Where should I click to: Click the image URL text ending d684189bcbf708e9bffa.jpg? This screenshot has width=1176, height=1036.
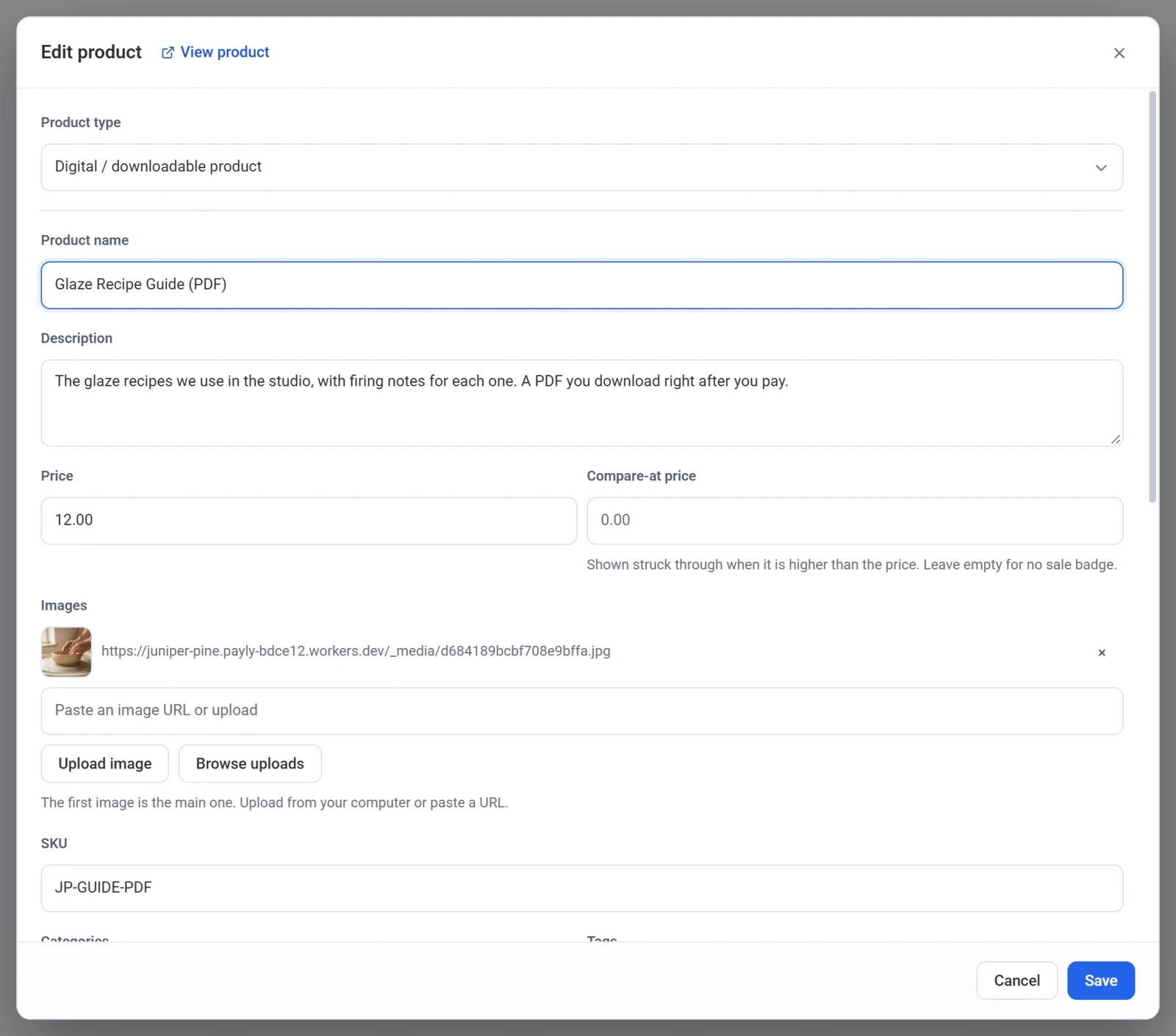tap(356, 651)
